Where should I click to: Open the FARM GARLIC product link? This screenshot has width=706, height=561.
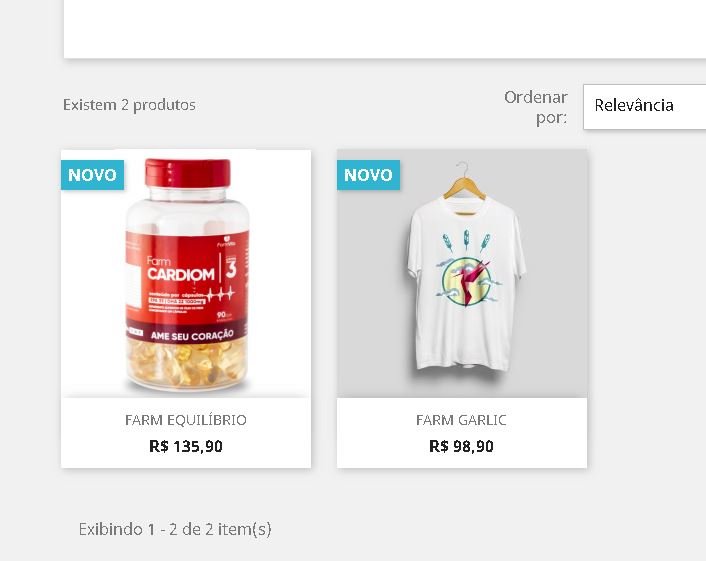(462, 420)
